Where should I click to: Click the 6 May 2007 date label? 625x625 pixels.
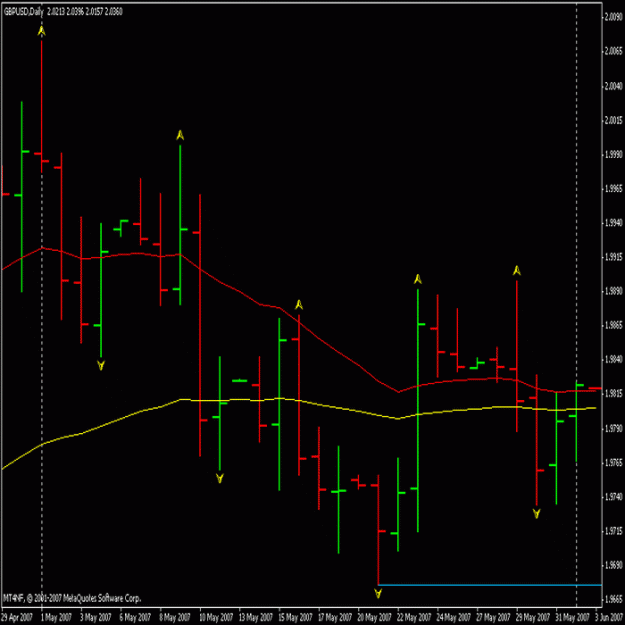tap(136, 618)
